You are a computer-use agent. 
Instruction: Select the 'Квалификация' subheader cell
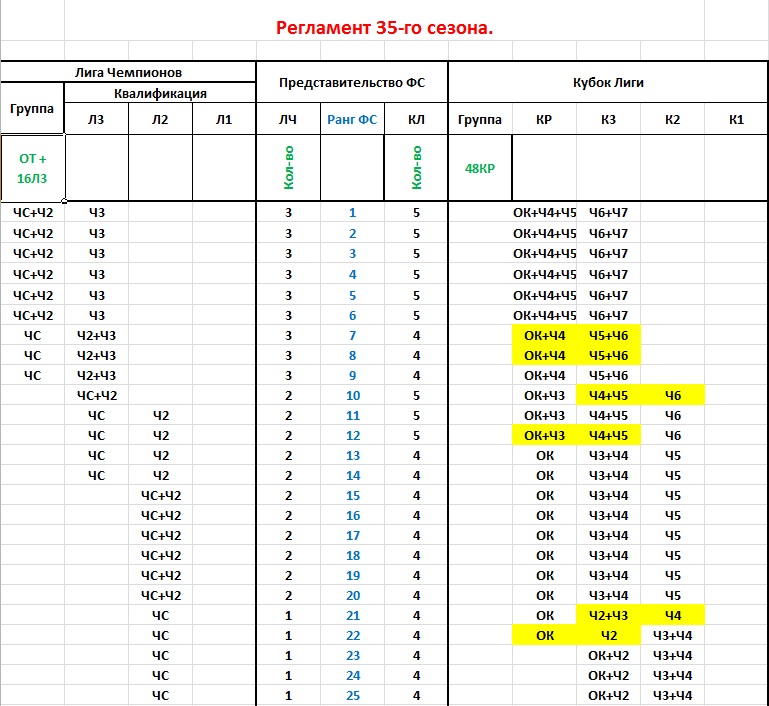160,93
